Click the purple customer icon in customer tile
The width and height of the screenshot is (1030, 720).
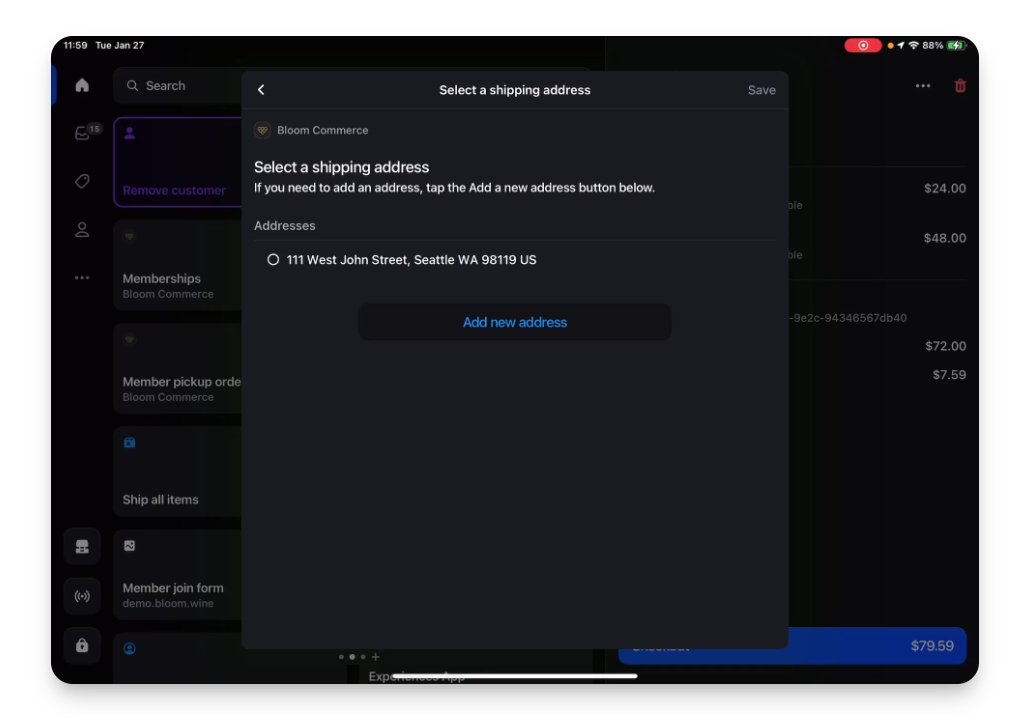pyautogui.click(x=129, y=133)
